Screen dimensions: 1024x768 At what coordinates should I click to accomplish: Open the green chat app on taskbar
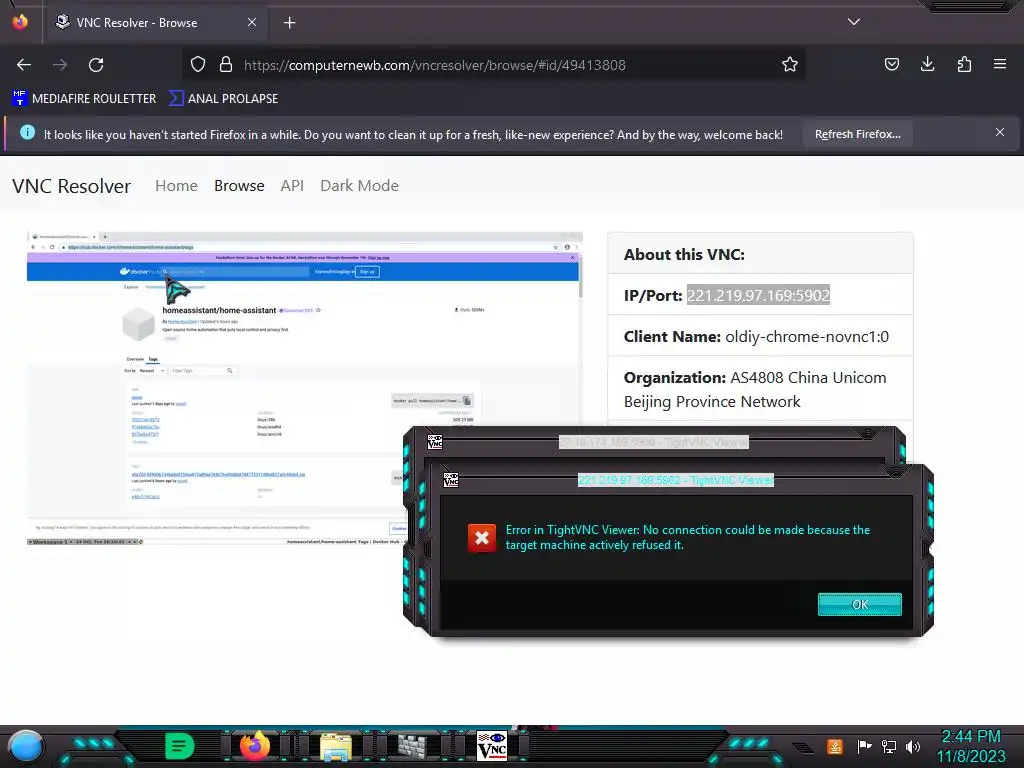click(180, 746)
